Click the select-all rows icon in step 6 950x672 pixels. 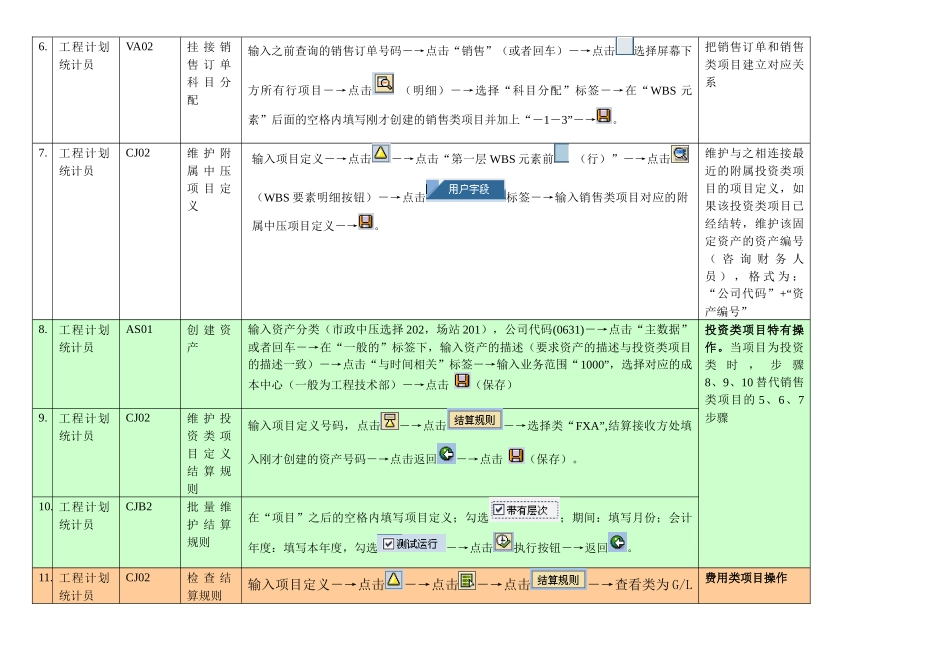(625, 46)
